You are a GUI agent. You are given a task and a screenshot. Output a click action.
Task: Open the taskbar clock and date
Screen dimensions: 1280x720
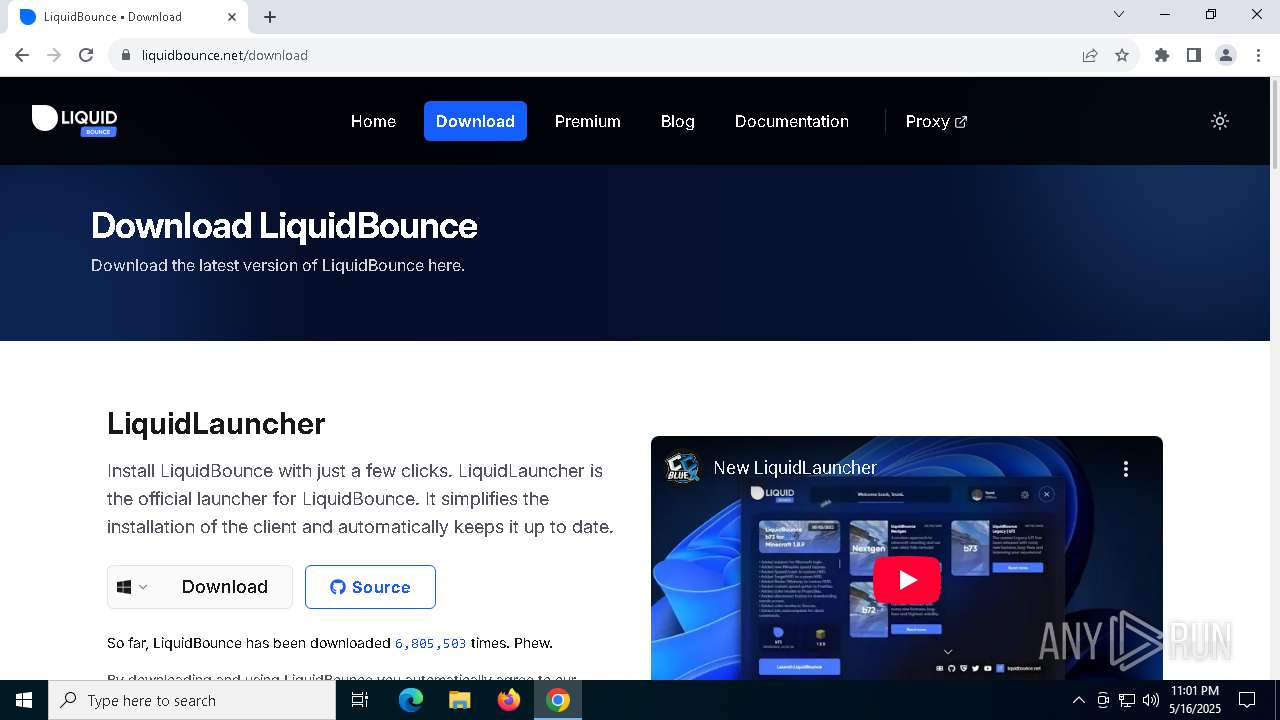[1195, 700]
